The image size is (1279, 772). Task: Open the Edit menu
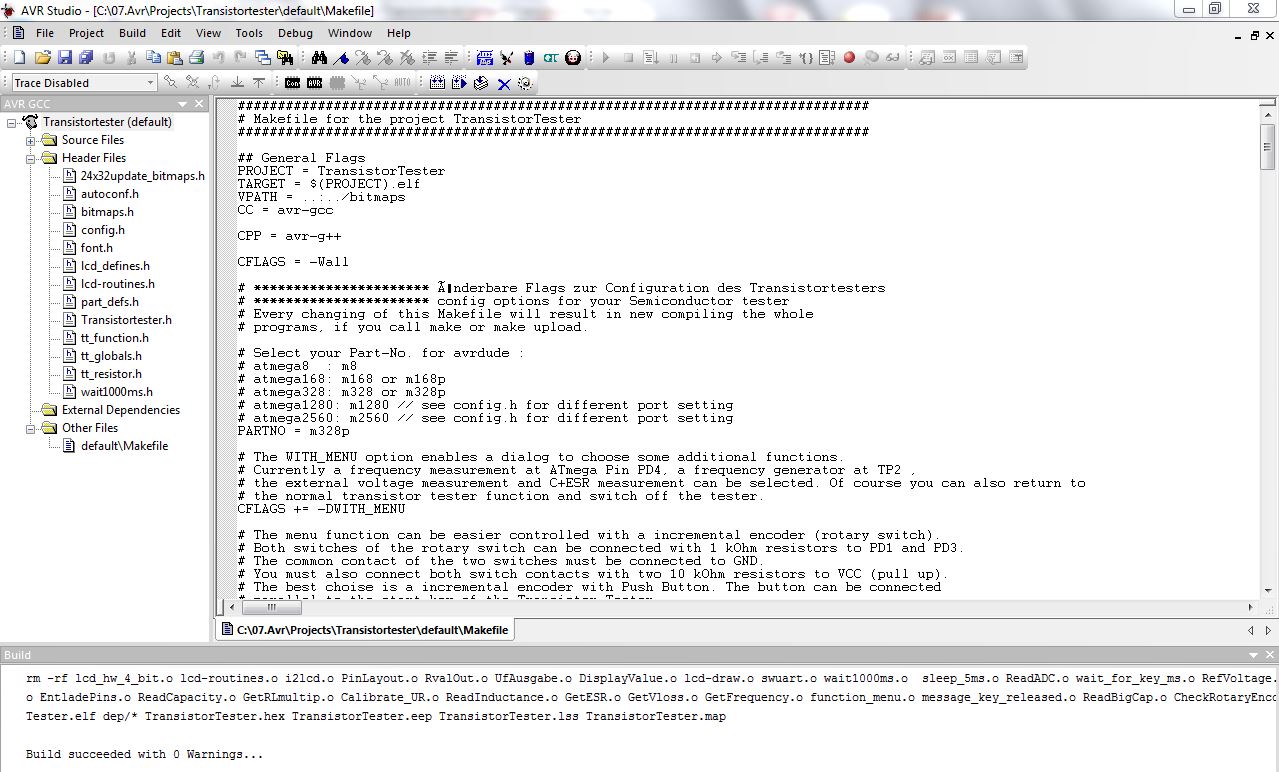point(171,33)
